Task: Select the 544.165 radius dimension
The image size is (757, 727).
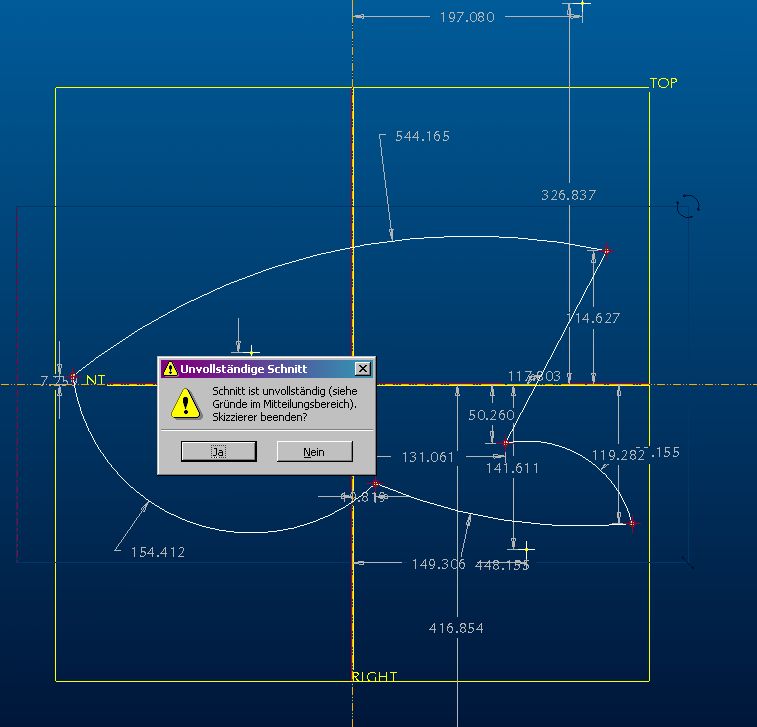Action: [422, 136]
